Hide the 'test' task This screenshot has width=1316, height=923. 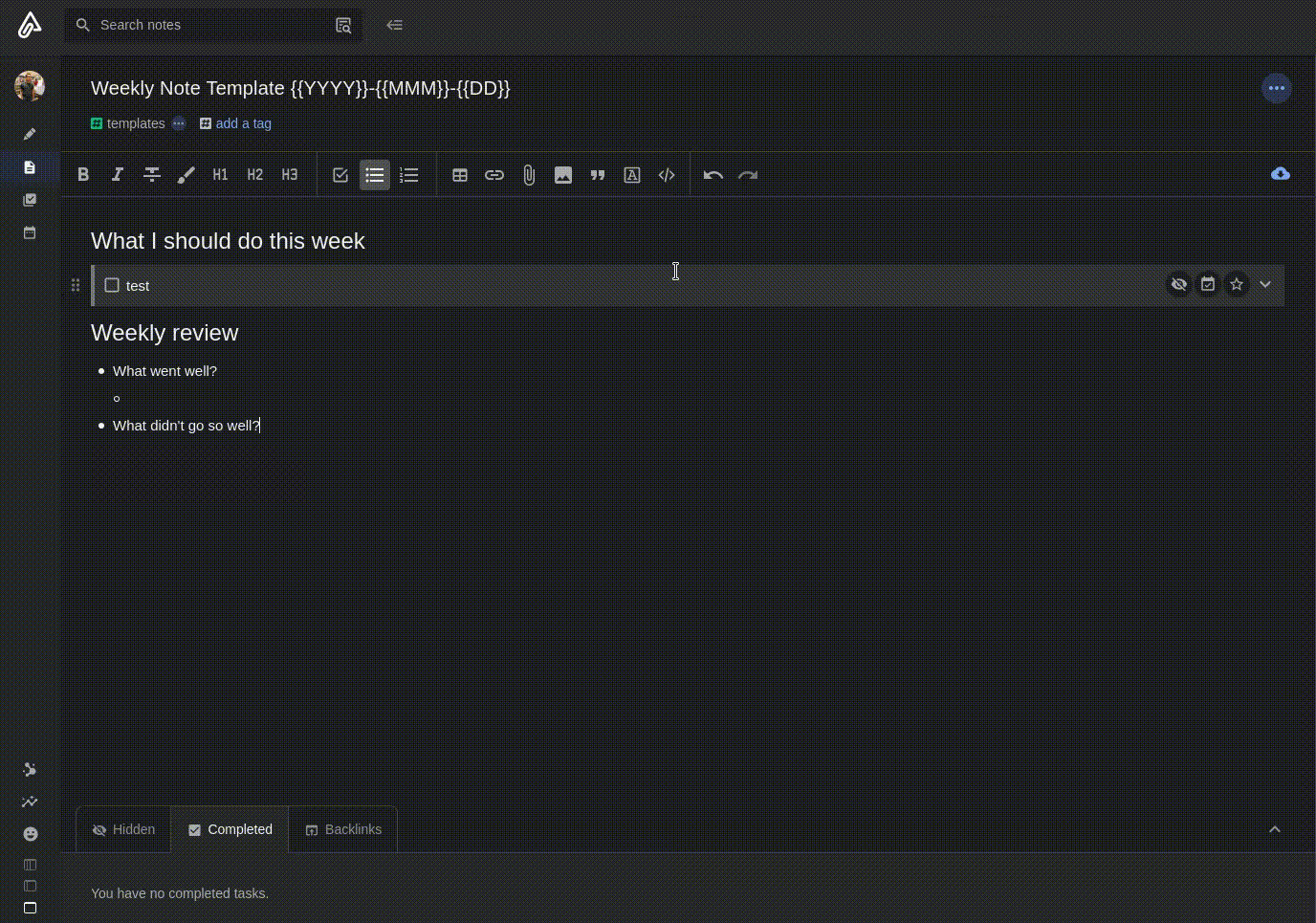(x=1179, y=284)
